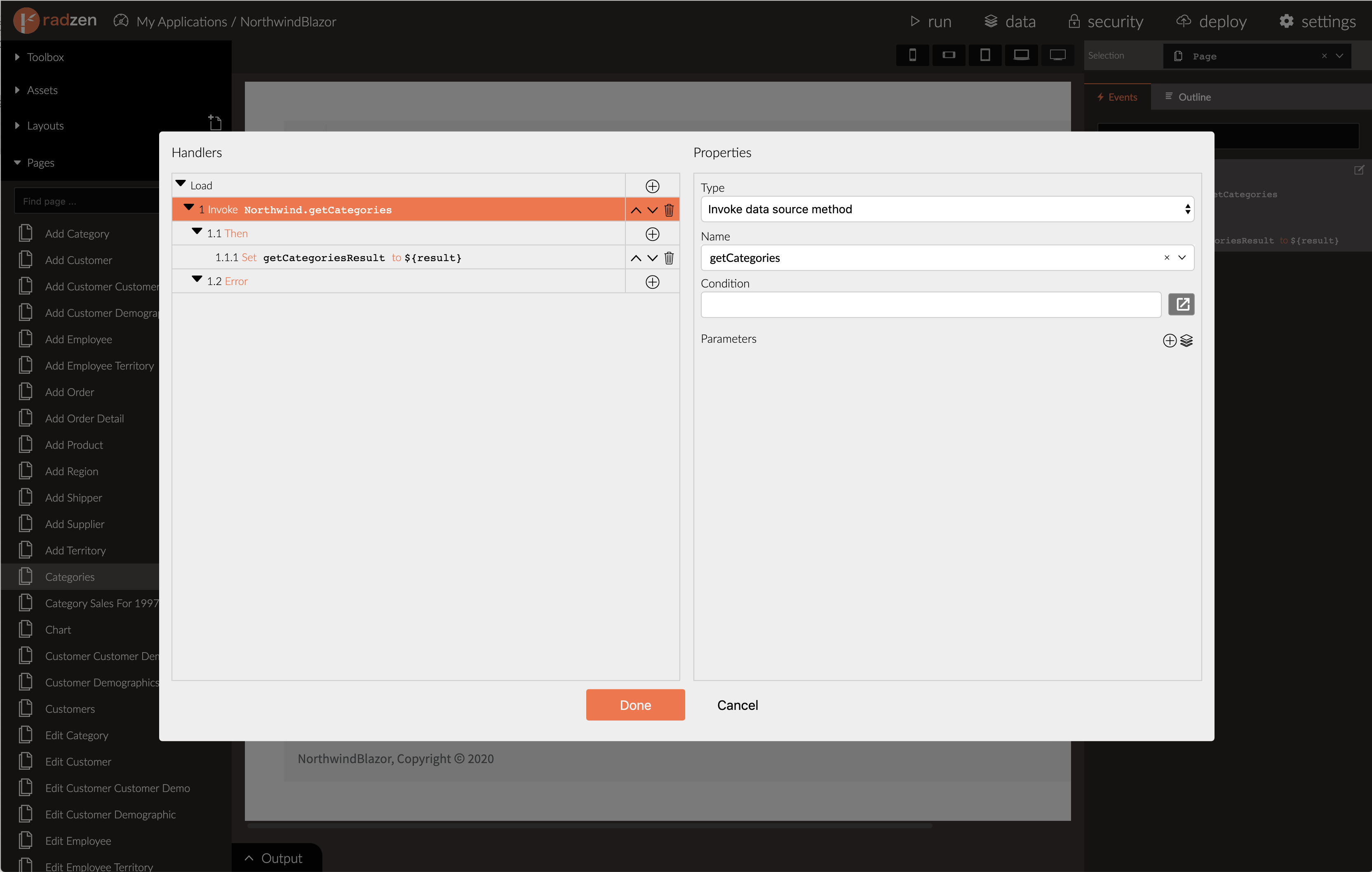Screen dimensions: 1372x872
Task: Delete the Invoke Northwind.getCategories handler
Action: (x=669, y=210)
